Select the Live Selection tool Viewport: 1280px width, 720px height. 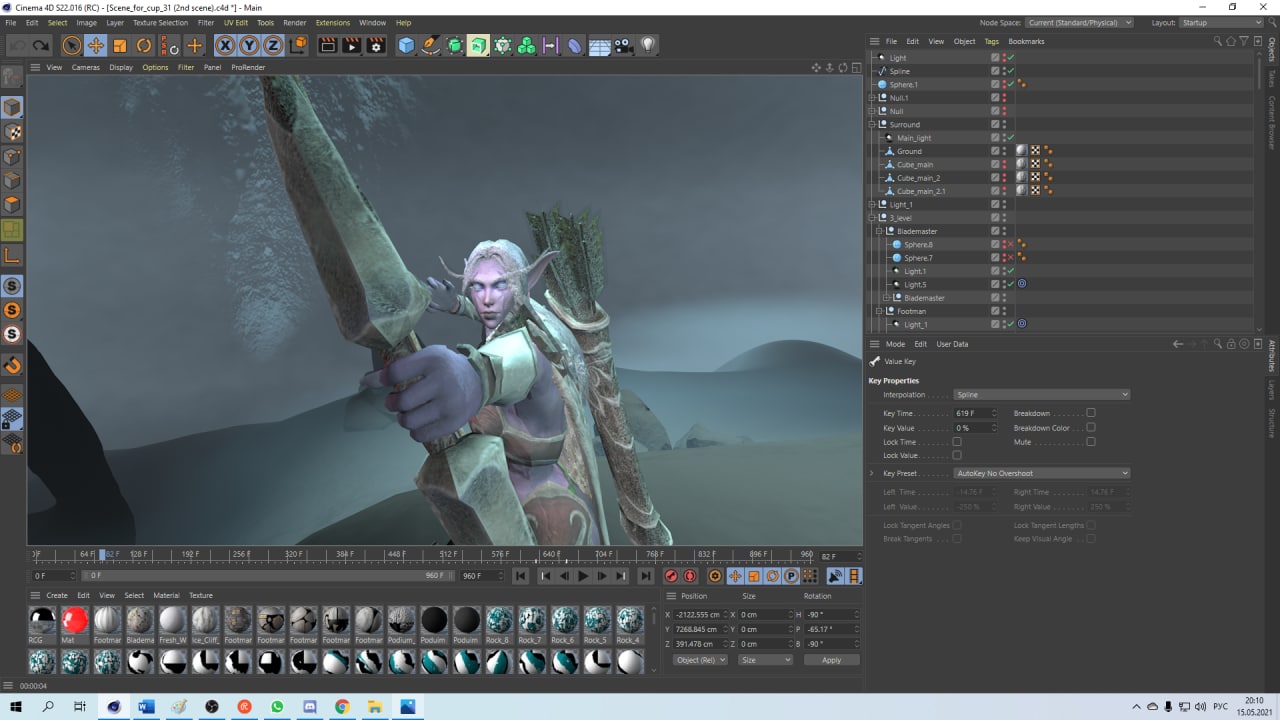point(71,45)
